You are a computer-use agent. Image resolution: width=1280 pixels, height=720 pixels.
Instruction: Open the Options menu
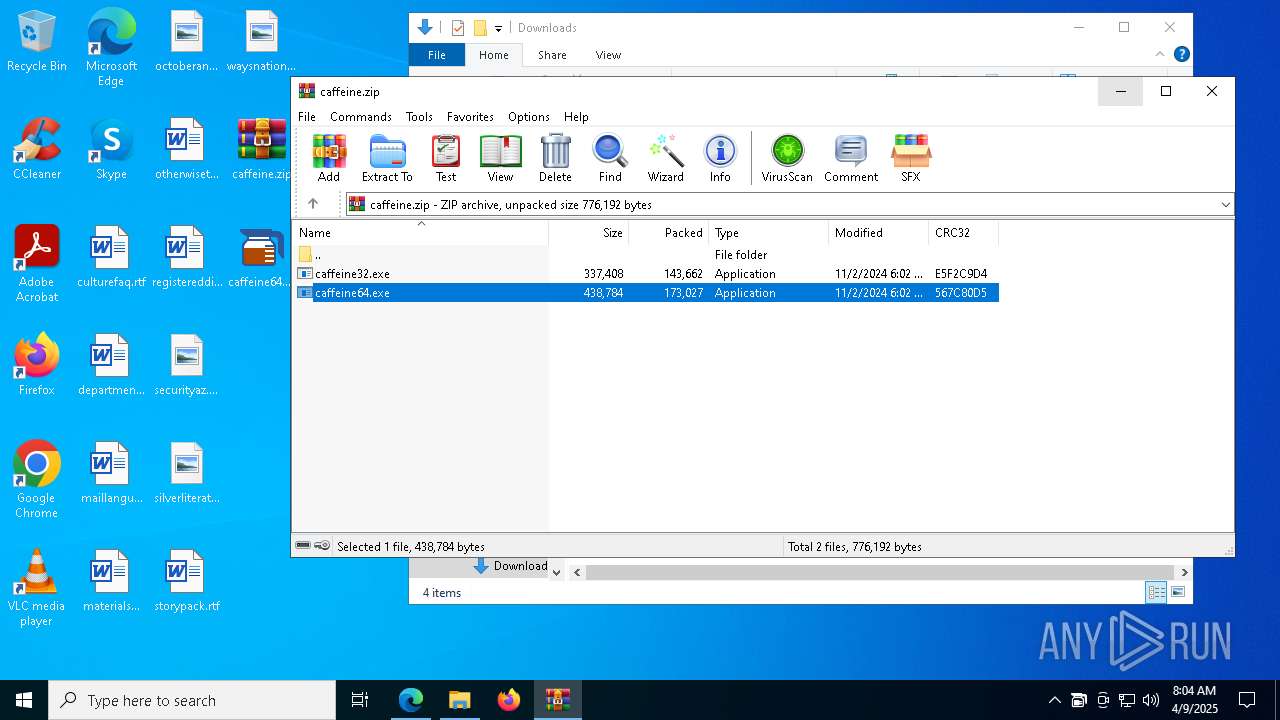click(x=529, y=116)
